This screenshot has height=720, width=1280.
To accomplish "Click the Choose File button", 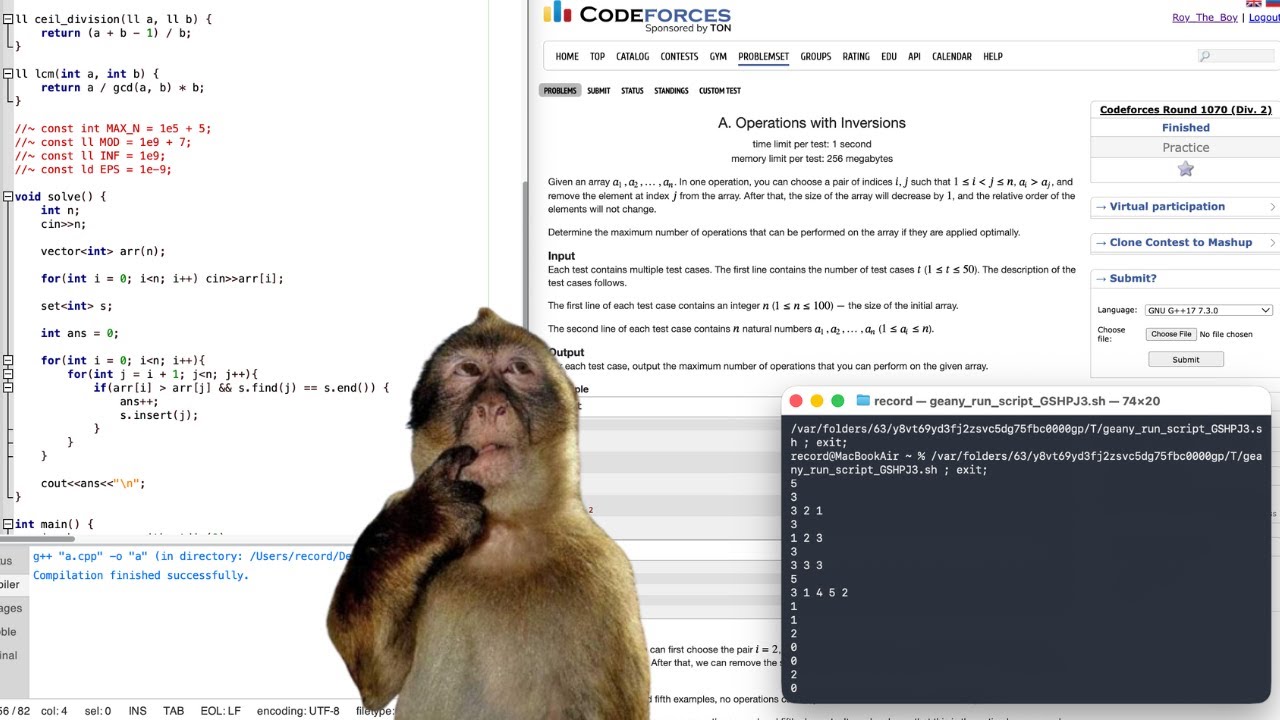I will point(1170,334).
